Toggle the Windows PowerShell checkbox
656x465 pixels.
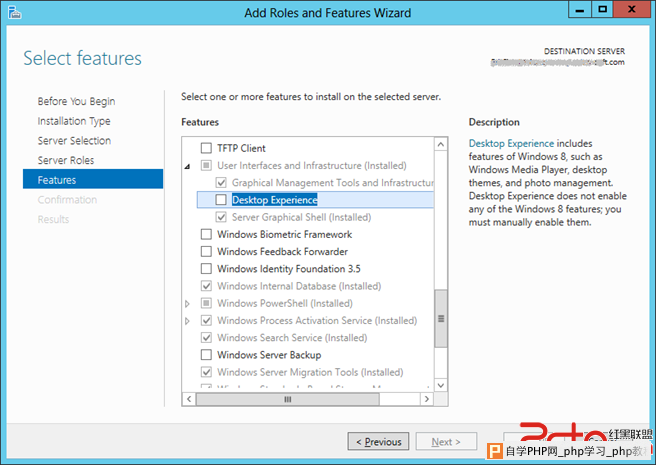click(x=206, y=303)
